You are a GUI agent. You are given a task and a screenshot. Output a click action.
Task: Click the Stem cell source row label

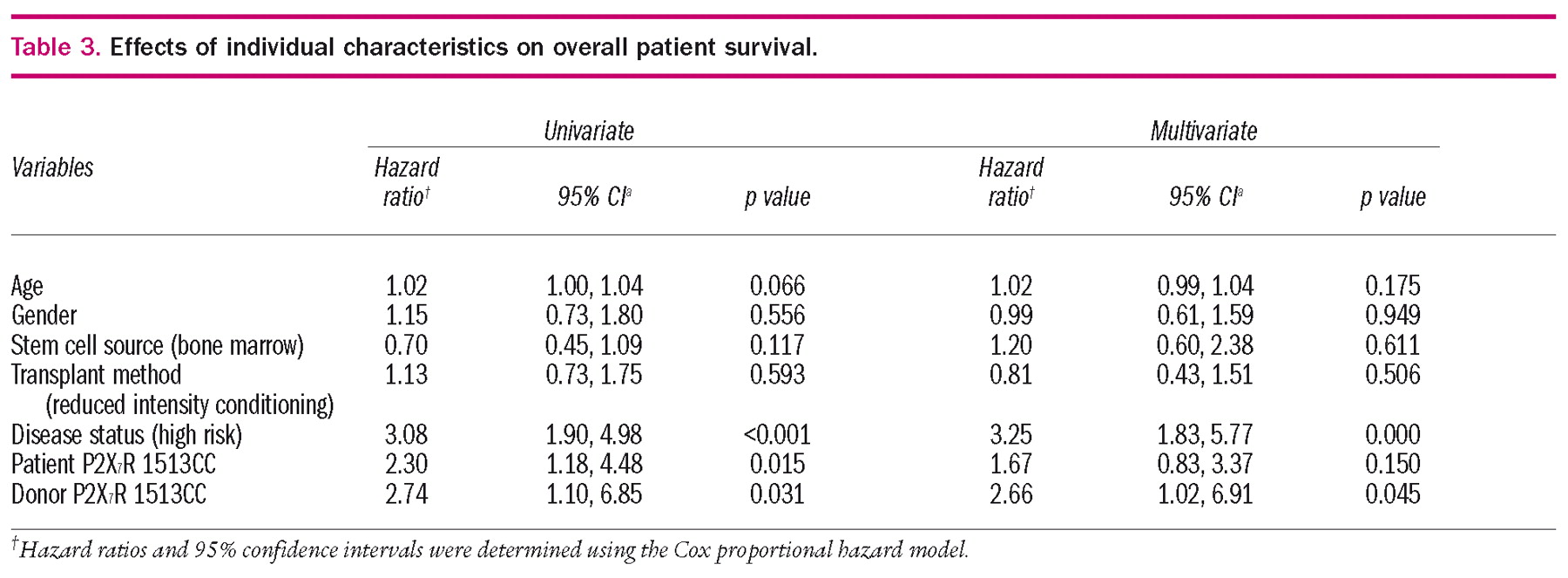pyautogui.click(x=157, y=345)
